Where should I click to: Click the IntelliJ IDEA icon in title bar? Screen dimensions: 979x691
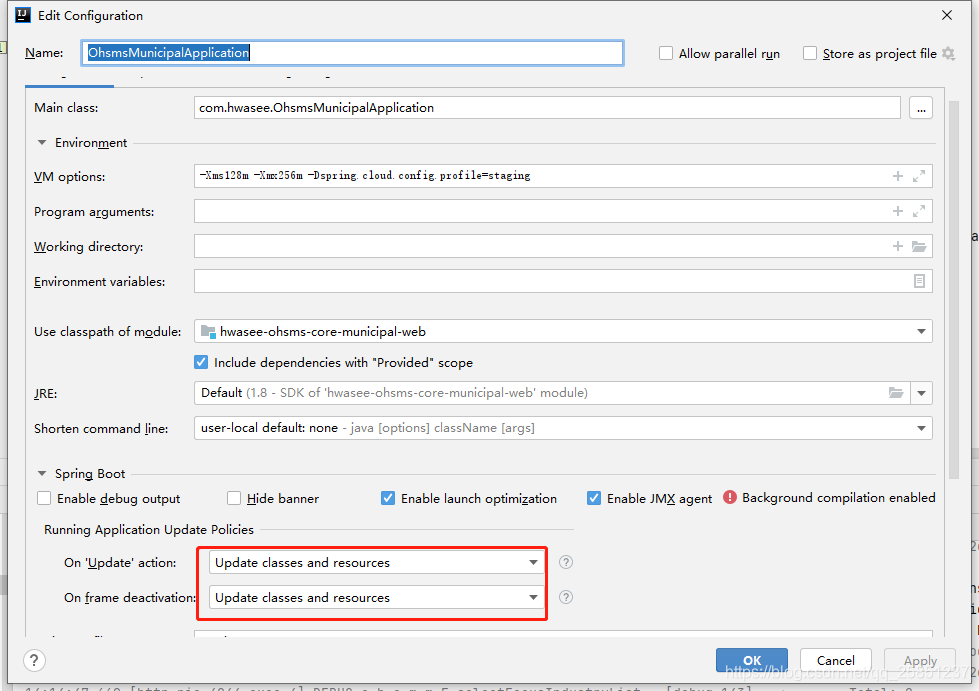click(22, 15)
